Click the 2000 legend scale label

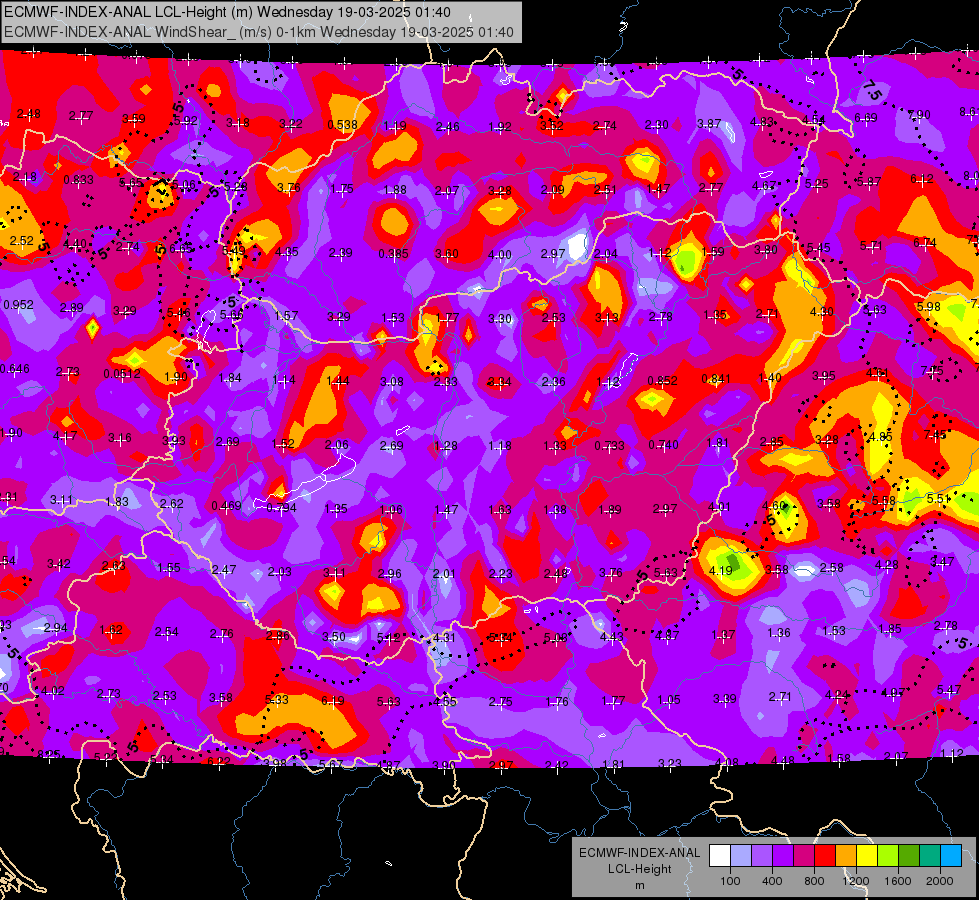tap(940, 881)
